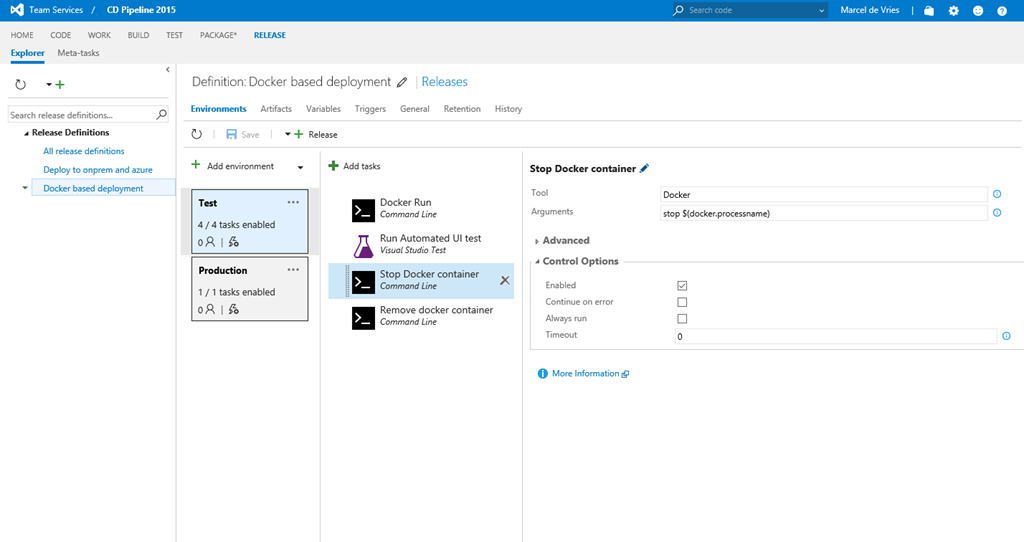Viewport: 1024px width, 542px height.
Task: Remove the Stop Docker container task with X
Action: (505, 281)
